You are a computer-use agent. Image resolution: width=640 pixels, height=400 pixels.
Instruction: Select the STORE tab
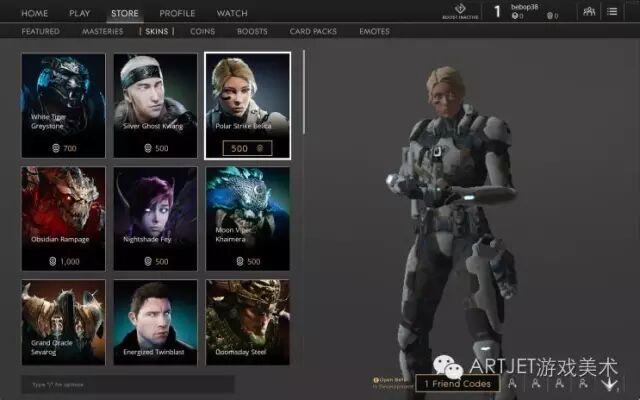click(x=125, y=13)
